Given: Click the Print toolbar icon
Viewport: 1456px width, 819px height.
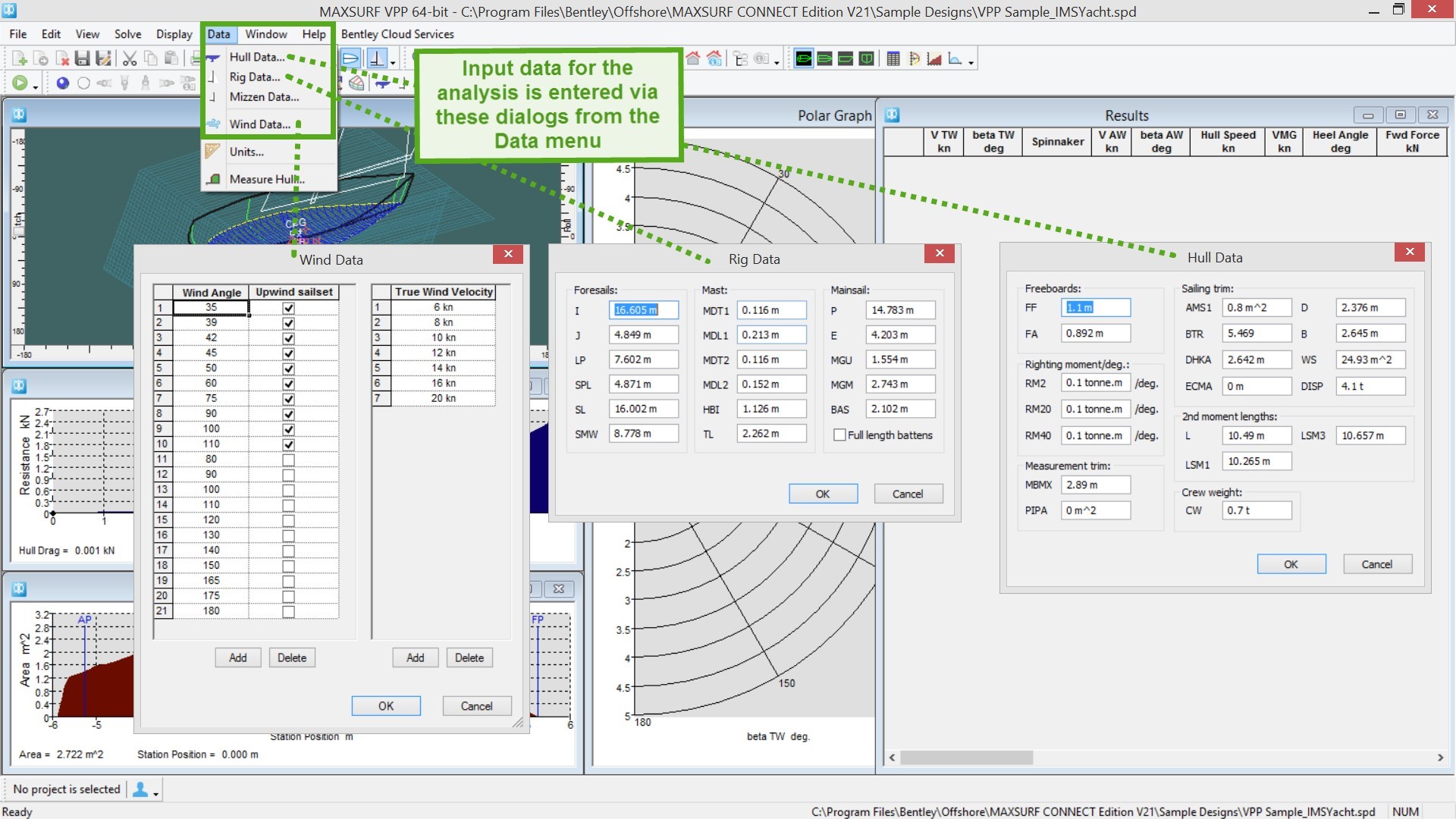Looking at the screenshot, I should (x=196, y=58).
